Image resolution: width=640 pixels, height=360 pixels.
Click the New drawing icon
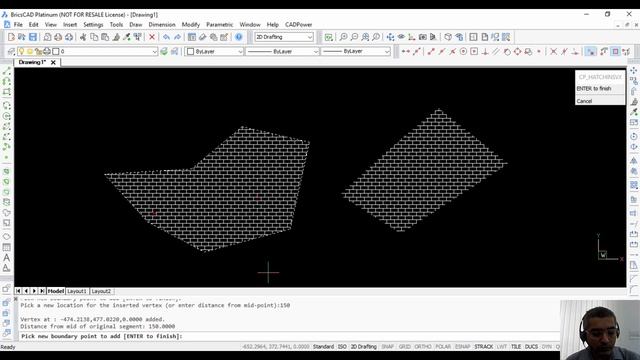point(11,37)
